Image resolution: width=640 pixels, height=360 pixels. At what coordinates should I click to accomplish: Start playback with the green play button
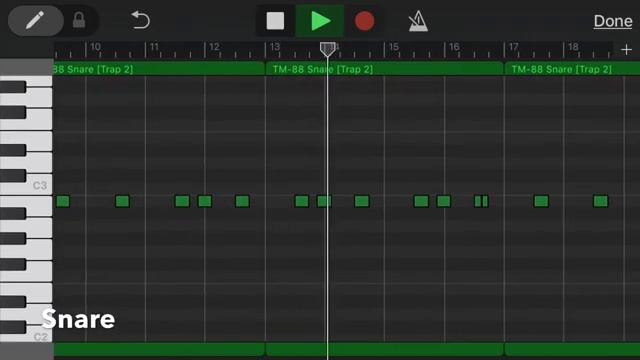pyautogui.click(x=320, y=21)
